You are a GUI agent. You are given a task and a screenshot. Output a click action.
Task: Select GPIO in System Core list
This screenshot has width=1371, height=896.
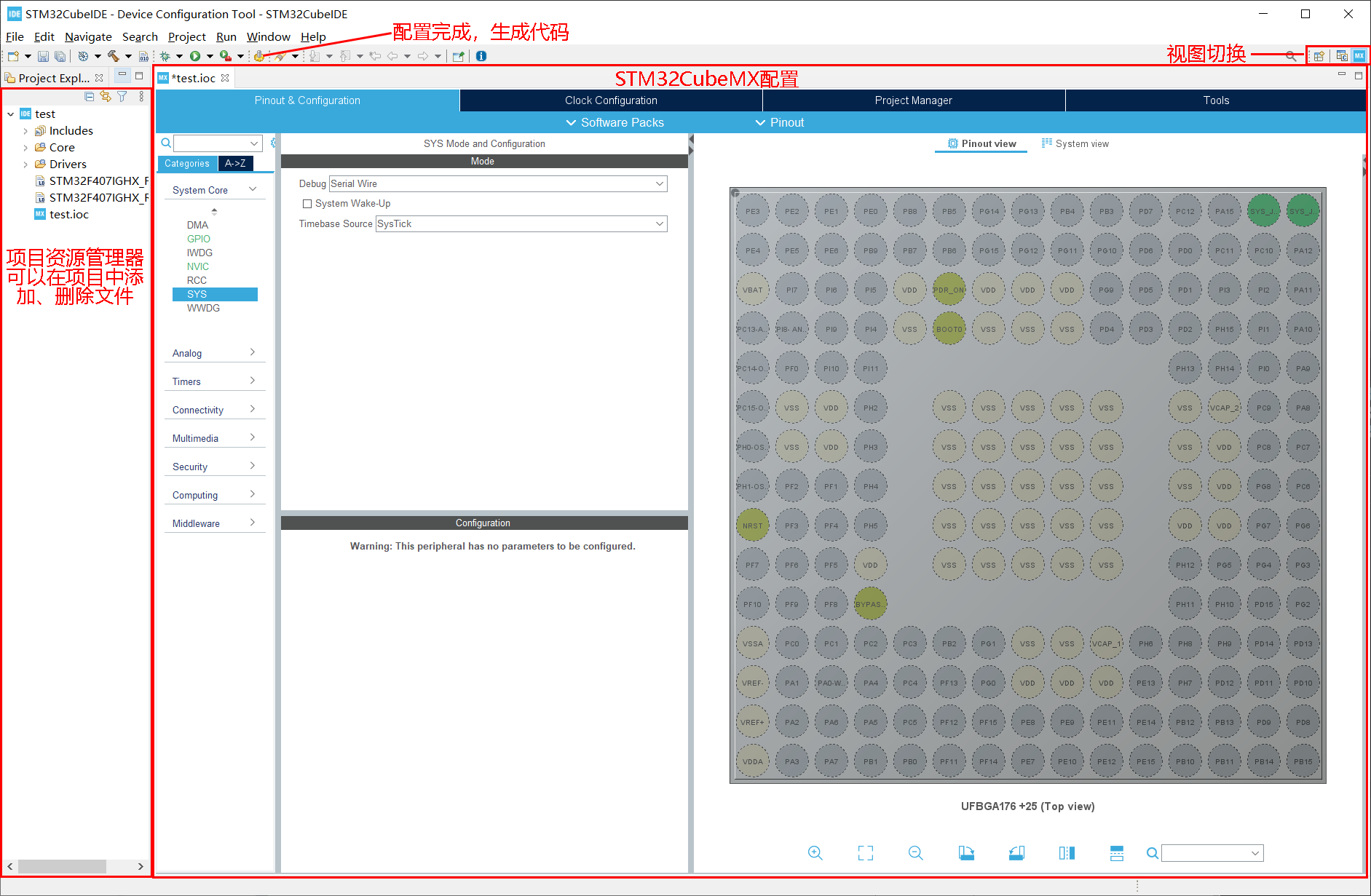point(198,239)
